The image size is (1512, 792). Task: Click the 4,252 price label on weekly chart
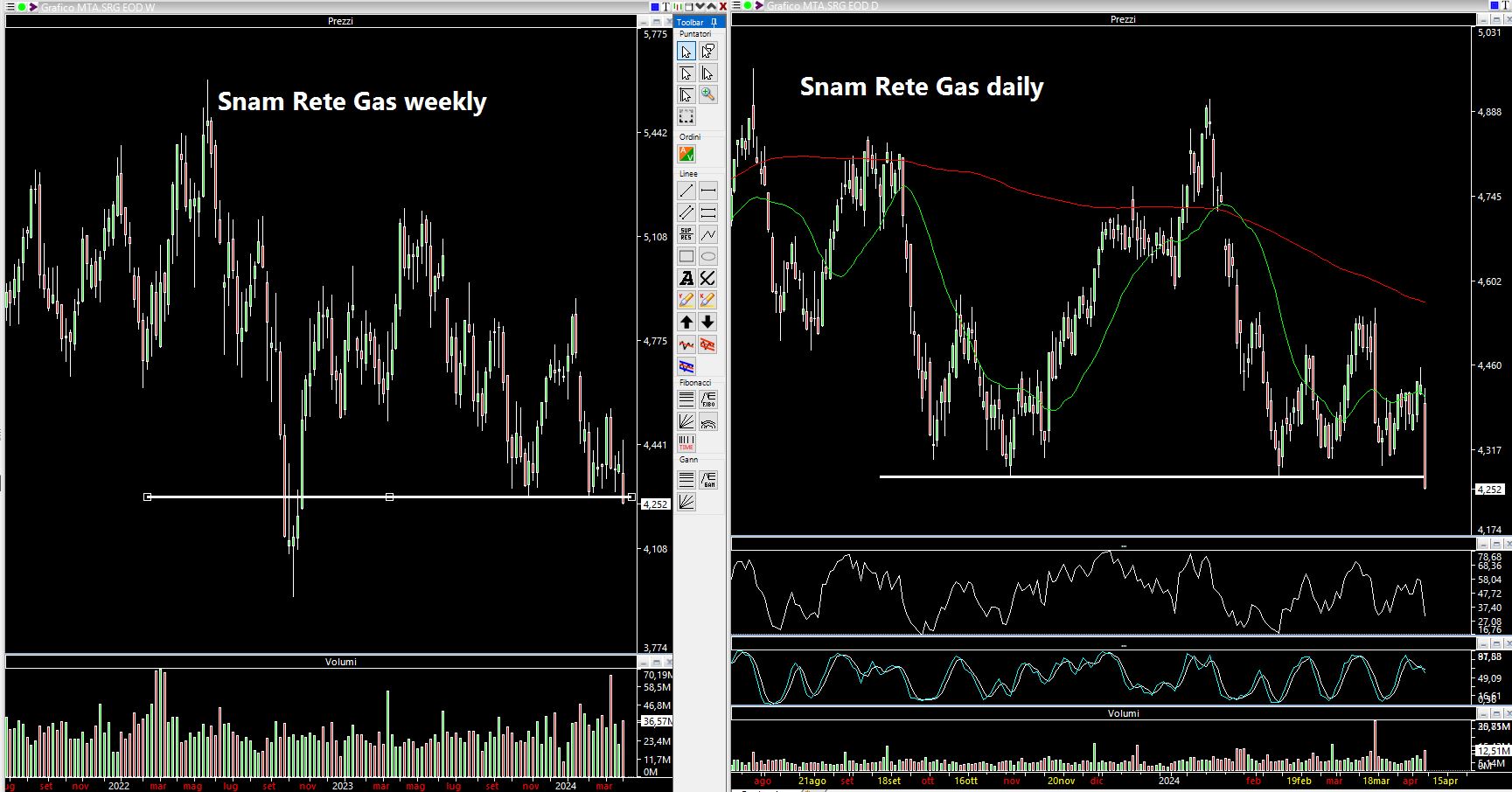(655, 504)
